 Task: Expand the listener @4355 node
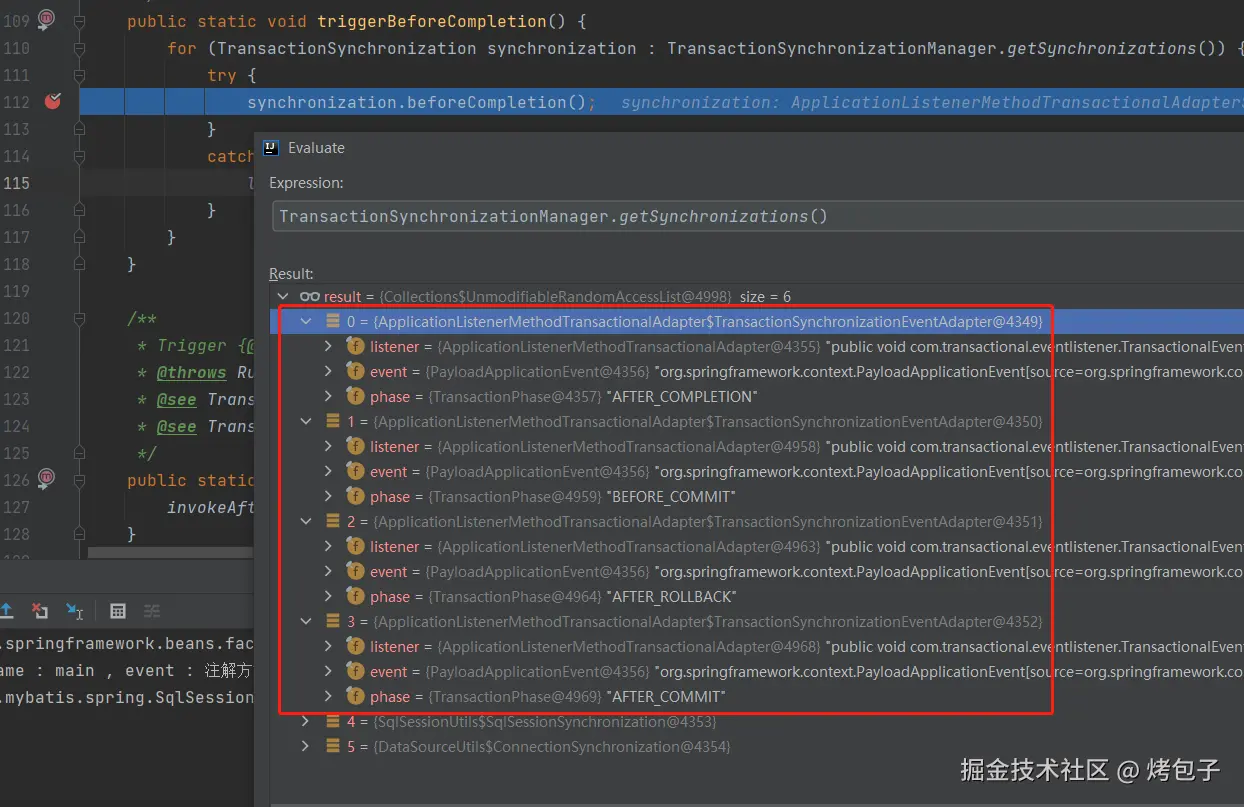(329, 346)
